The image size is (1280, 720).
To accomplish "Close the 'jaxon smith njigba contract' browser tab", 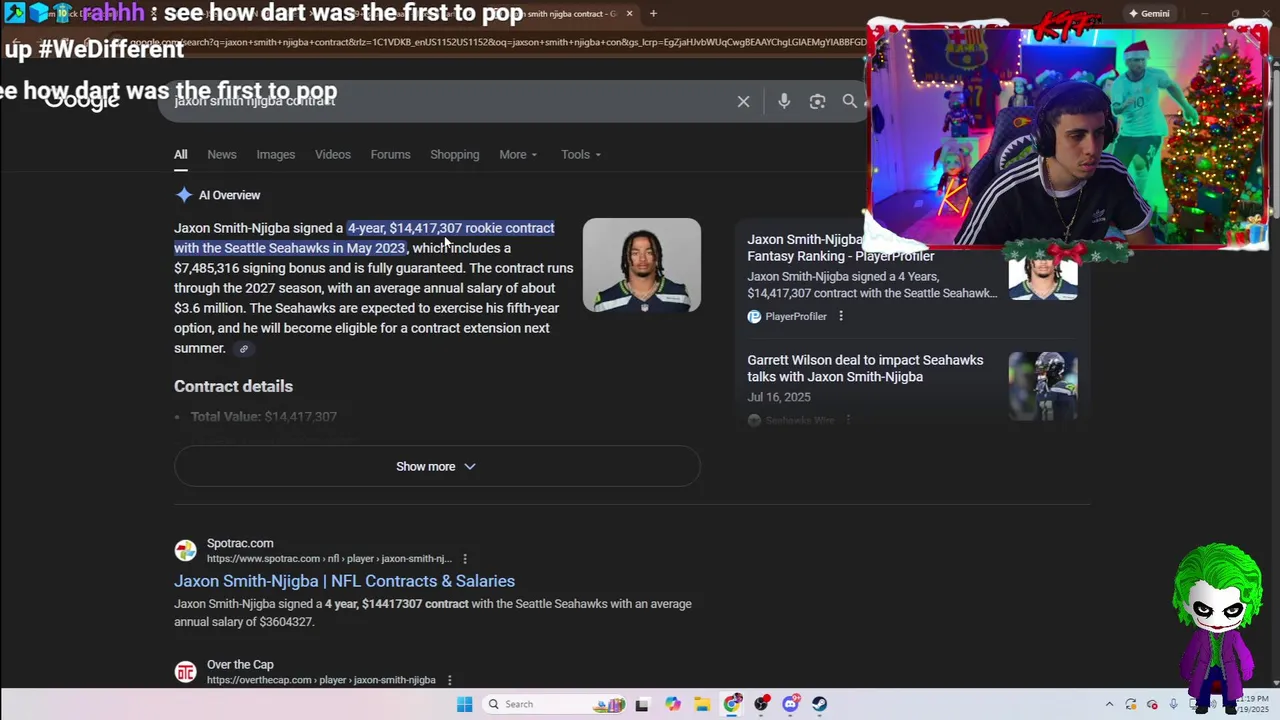I will [x=627, y=14].
